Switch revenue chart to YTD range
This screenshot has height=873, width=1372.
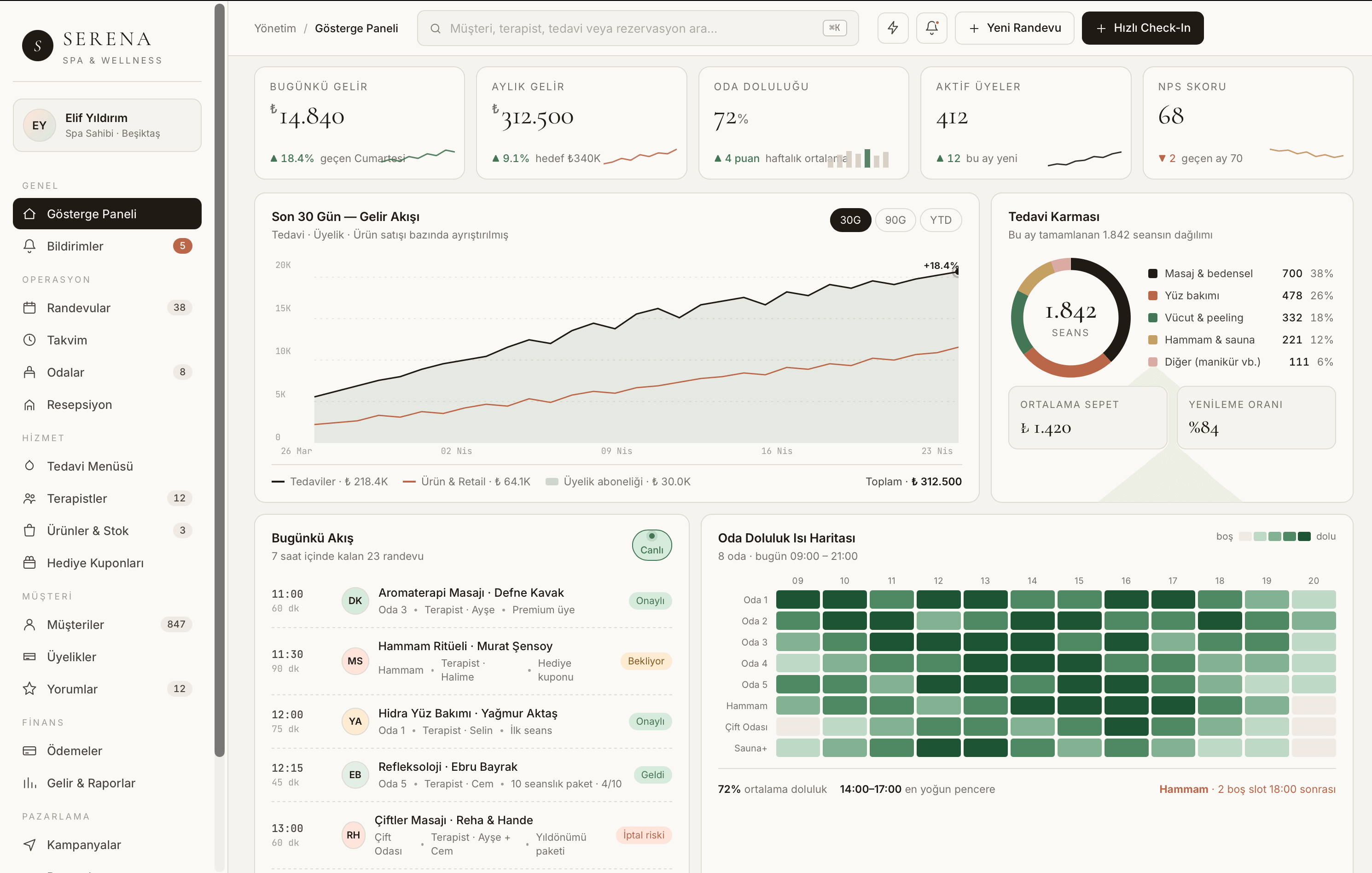coord(941,220)
